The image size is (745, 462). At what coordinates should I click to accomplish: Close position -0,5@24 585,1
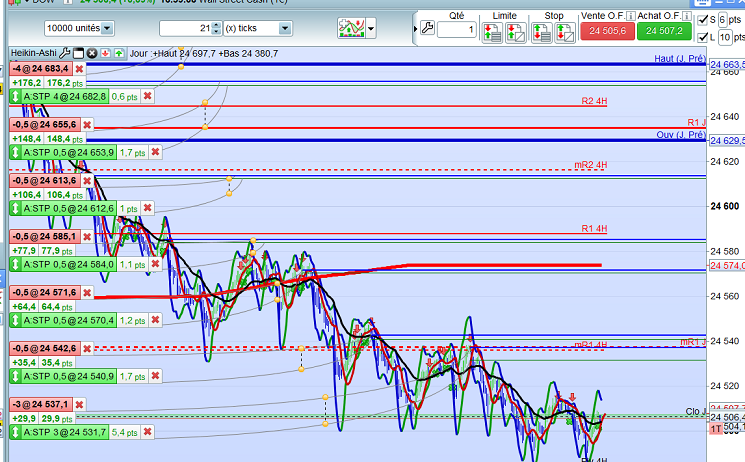point(87,237)
